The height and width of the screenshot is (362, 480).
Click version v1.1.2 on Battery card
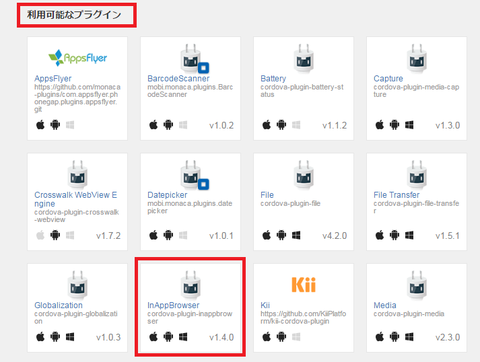click(334, 126)
